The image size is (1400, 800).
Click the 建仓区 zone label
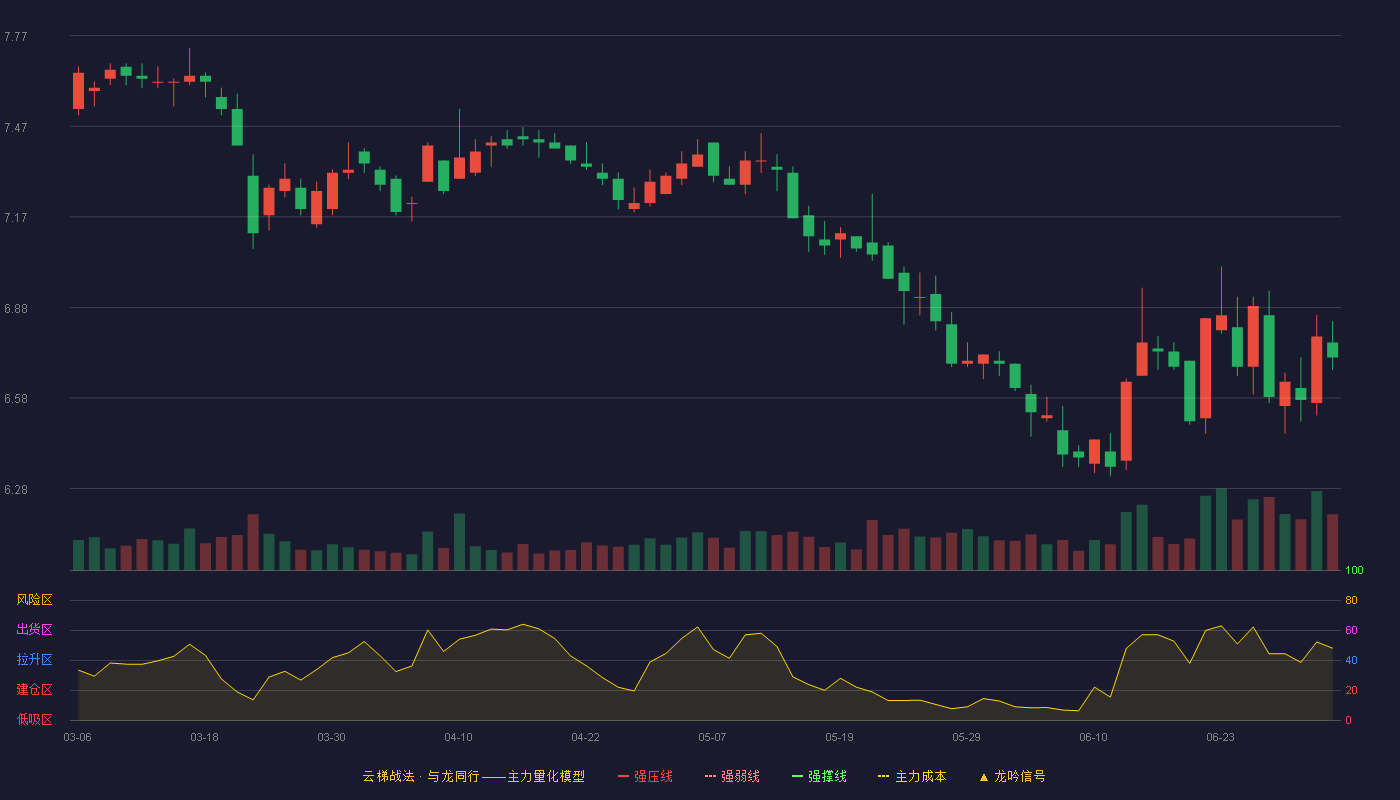click(34, 690)
